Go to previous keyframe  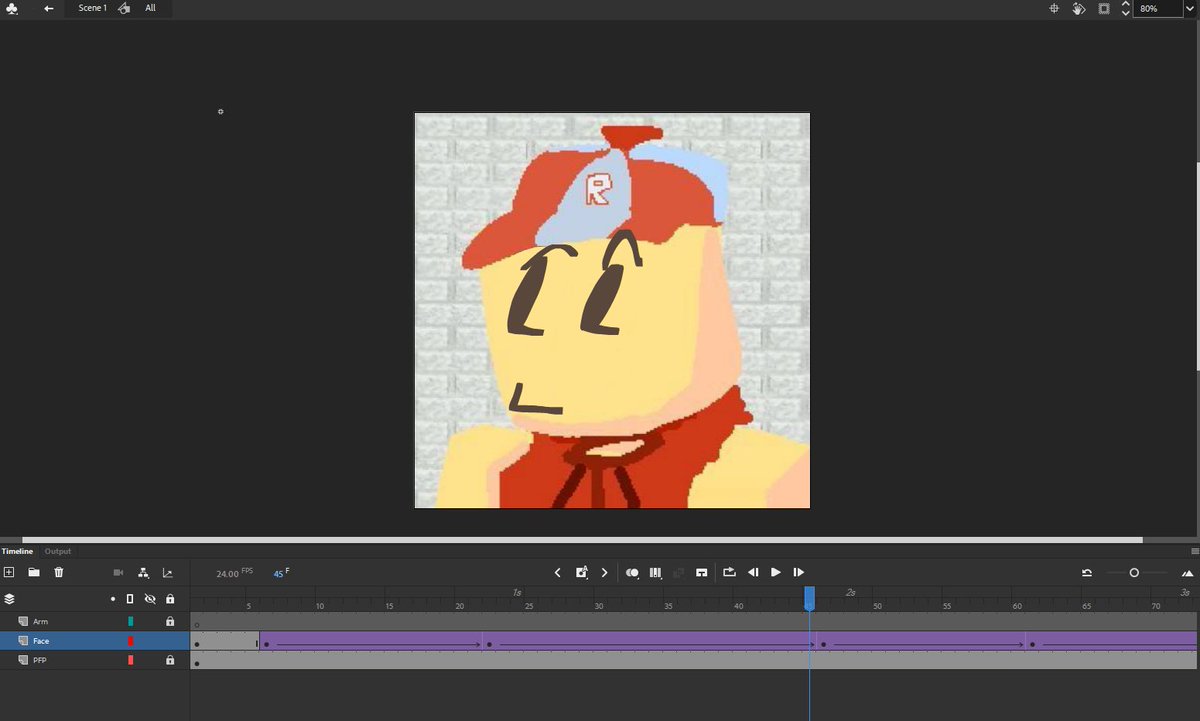[x=558, y=572]
